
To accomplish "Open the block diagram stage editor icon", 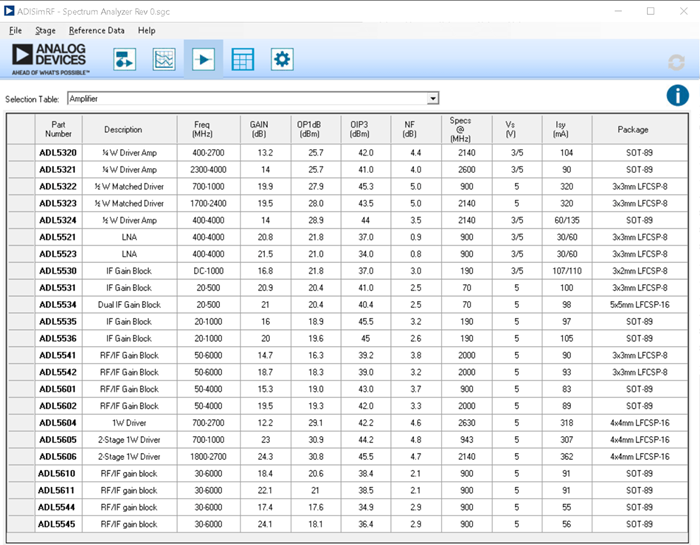I will 124,60.
